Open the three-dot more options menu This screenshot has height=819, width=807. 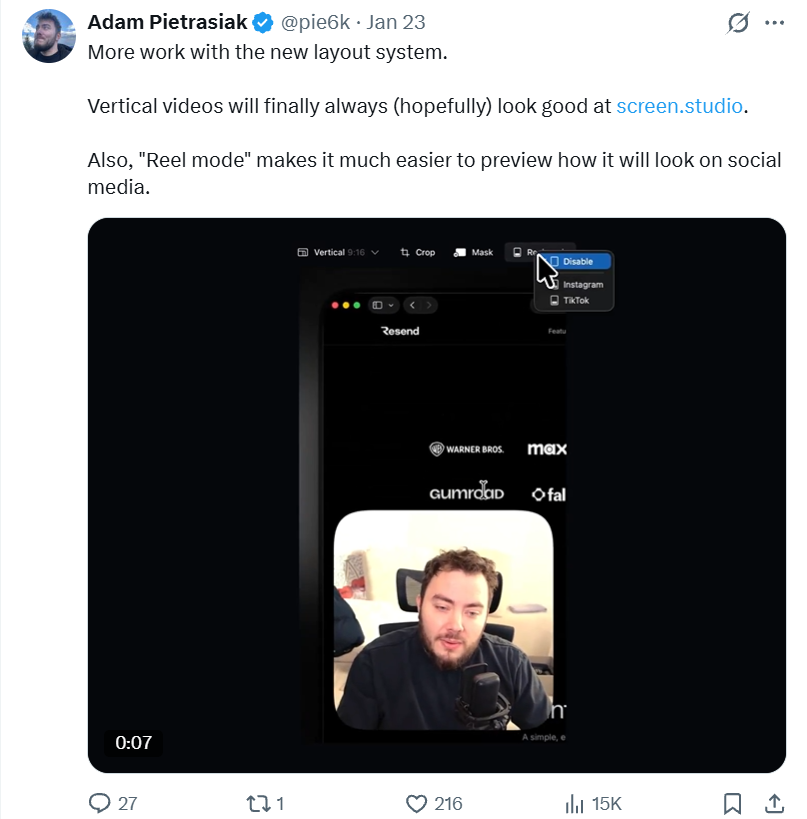click(x=774, y=22)
